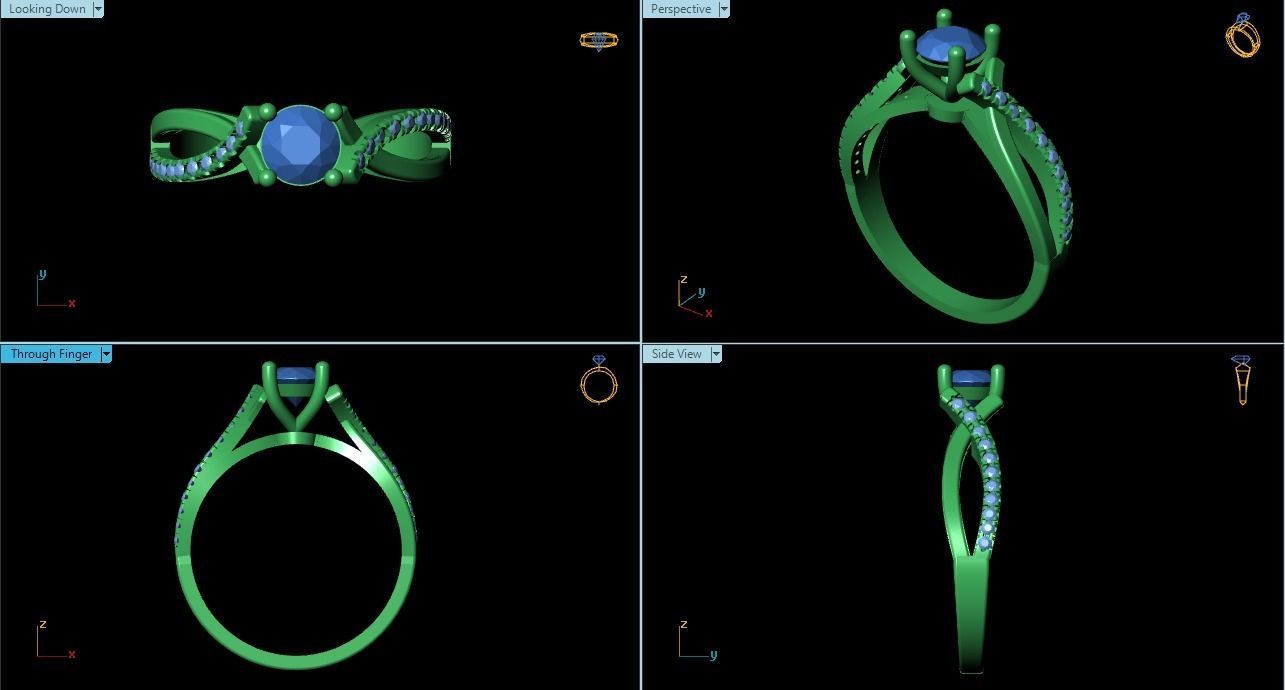This screenshot has width=1285, height=690.
Task: Select the blue center stone in Looking Down view
Action: [x=299, y=146]
